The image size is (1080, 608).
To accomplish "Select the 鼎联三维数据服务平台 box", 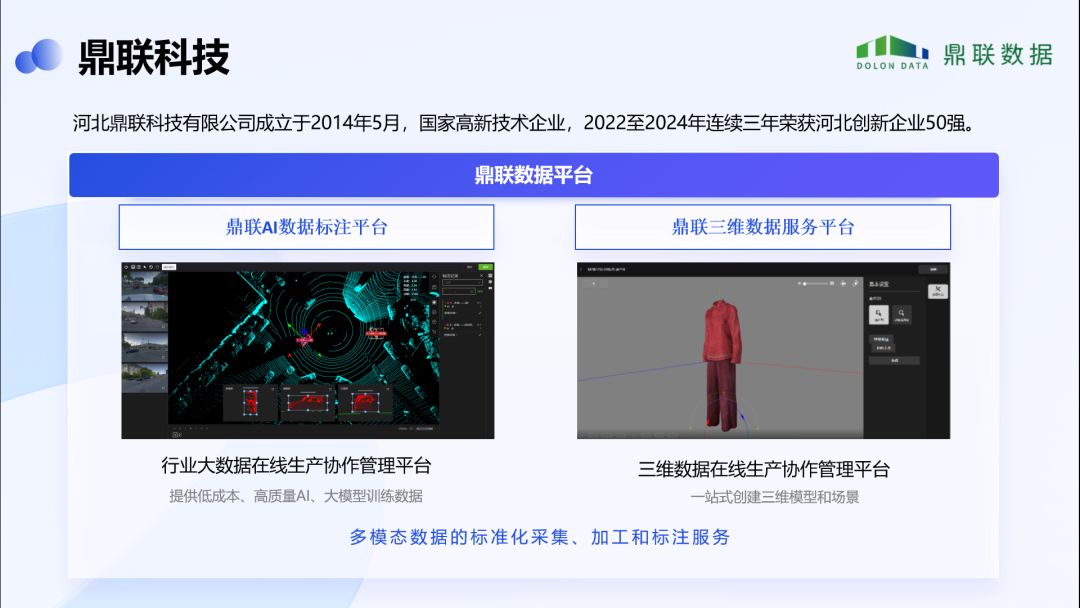I will (762, 227).
